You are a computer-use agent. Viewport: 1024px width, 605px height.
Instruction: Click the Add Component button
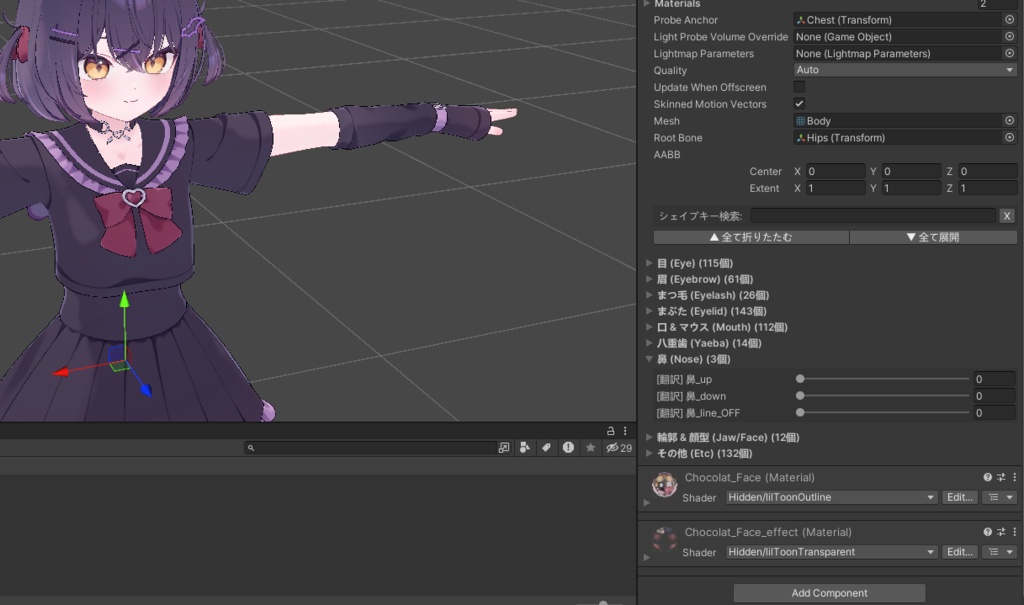pyautogui.click(x=829, y=593)
